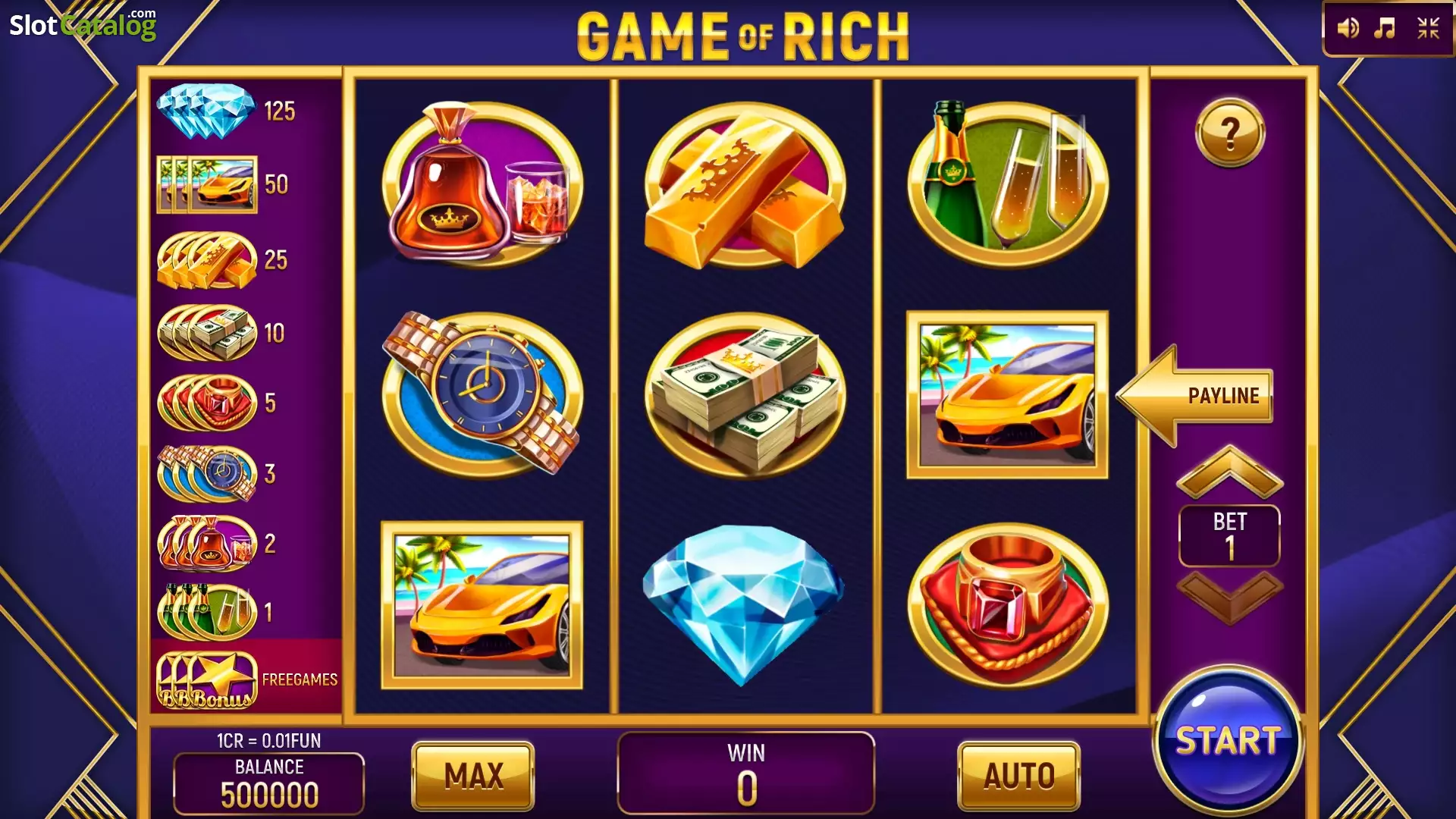Screen dimensions: 1456x819
Task: Mute the sound speaker icon
Action: pyautogui.click(x=1348, y=28)
